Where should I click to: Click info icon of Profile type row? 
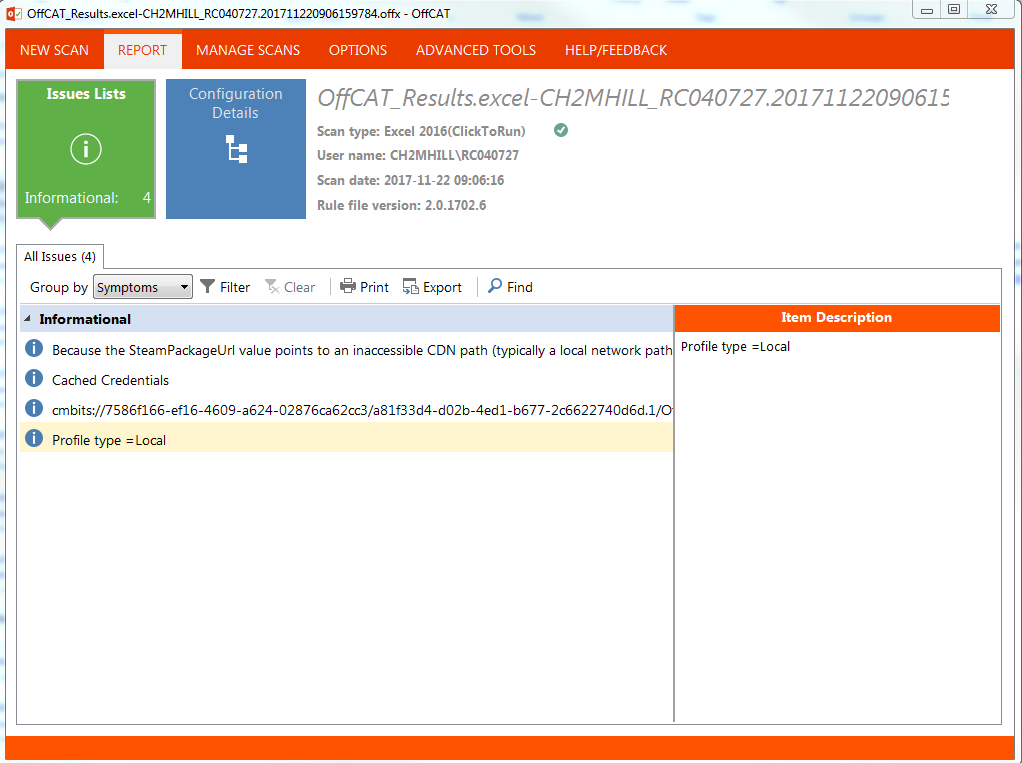[x=34, y=438]
